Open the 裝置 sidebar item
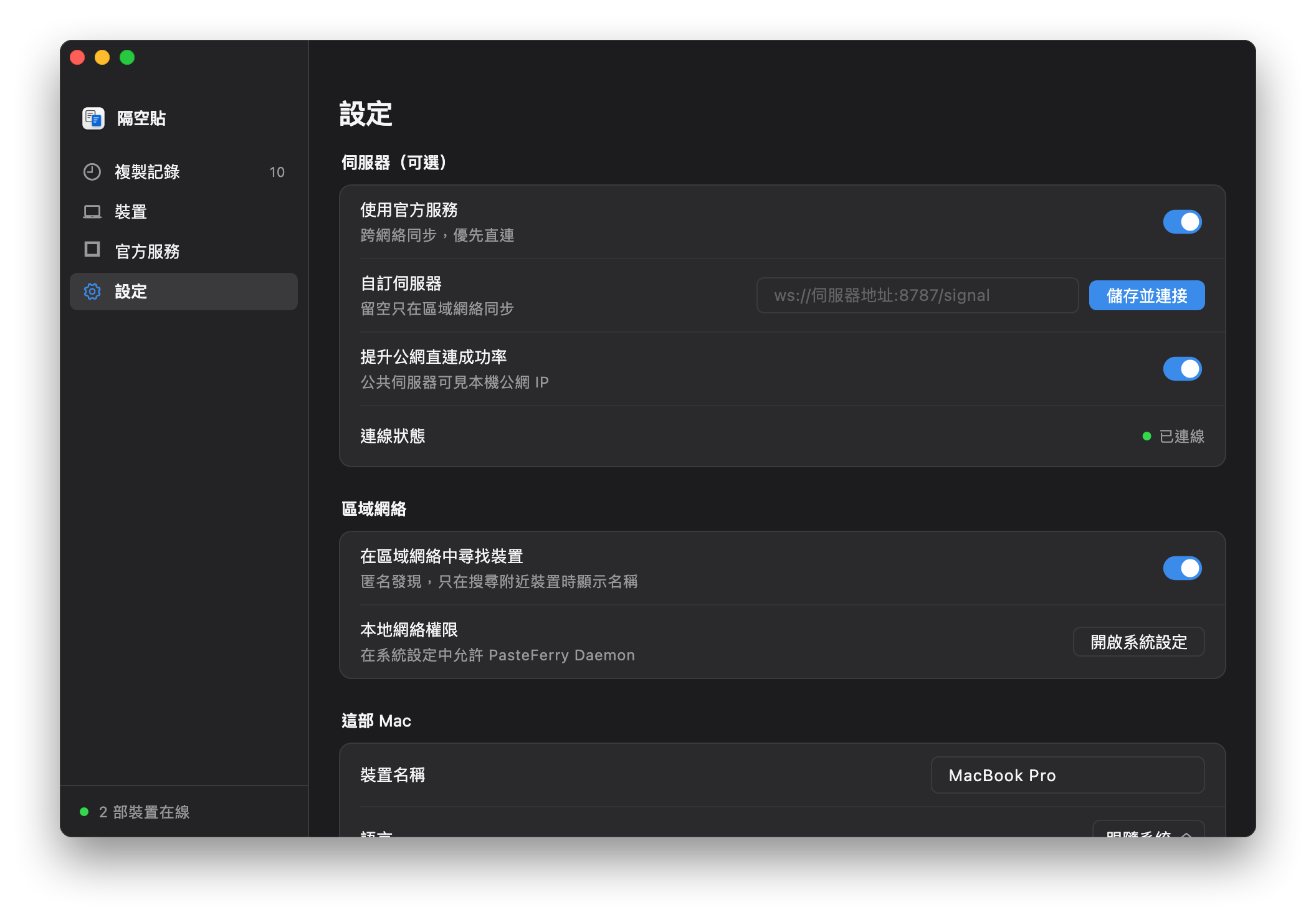 coord(184,212)
